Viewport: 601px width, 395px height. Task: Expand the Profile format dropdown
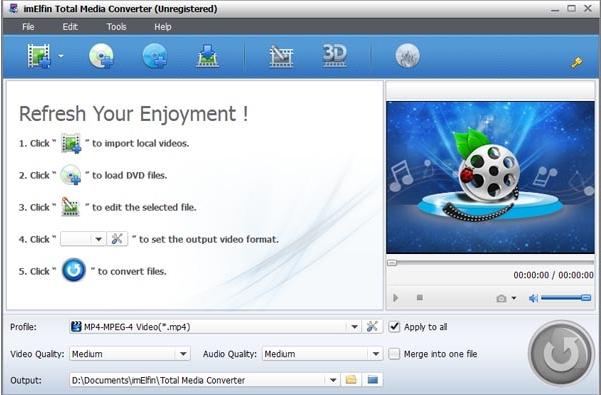tap(354, 327)
